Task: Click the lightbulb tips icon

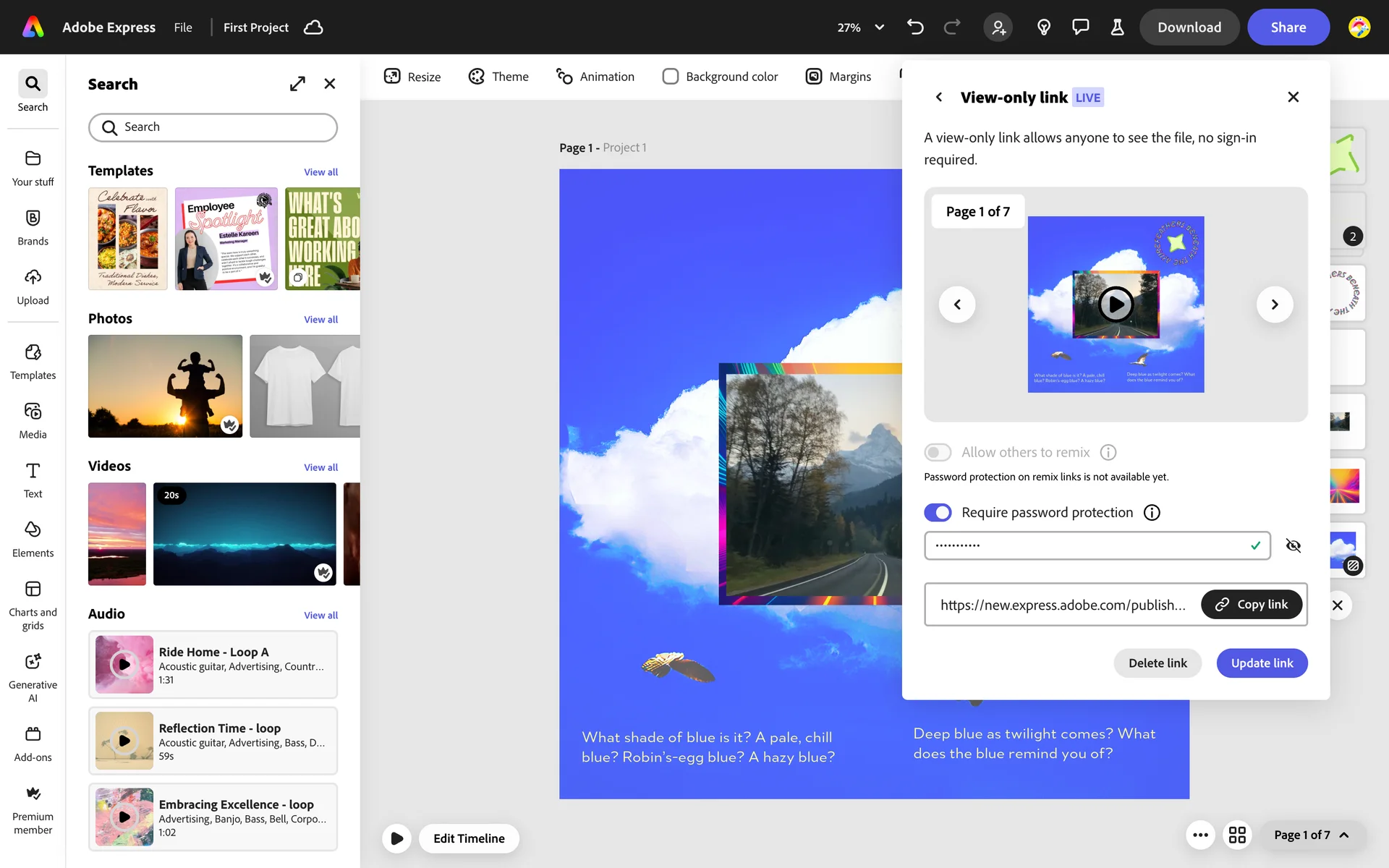Action: pos(1043,27)
